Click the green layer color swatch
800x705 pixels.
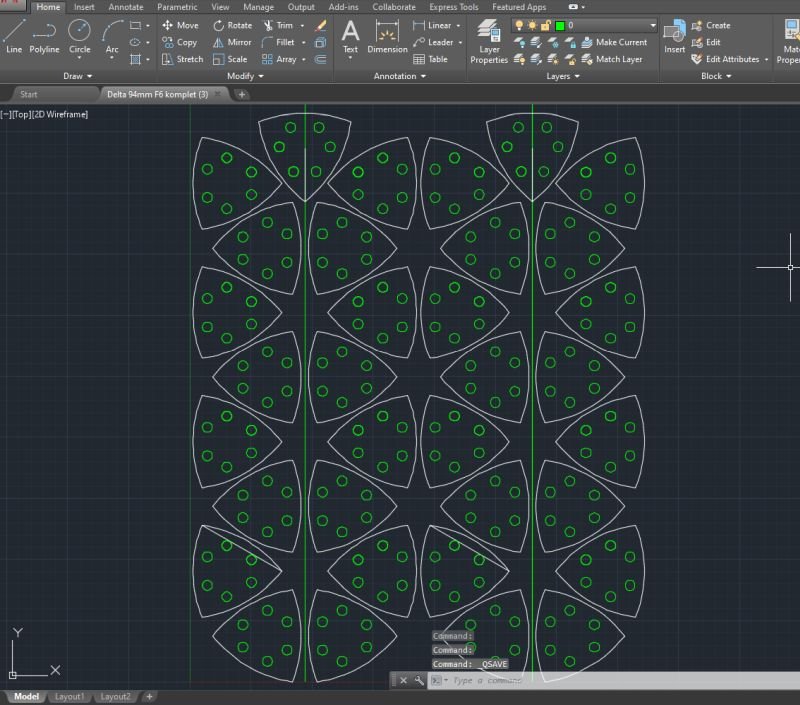pos(560,25)
